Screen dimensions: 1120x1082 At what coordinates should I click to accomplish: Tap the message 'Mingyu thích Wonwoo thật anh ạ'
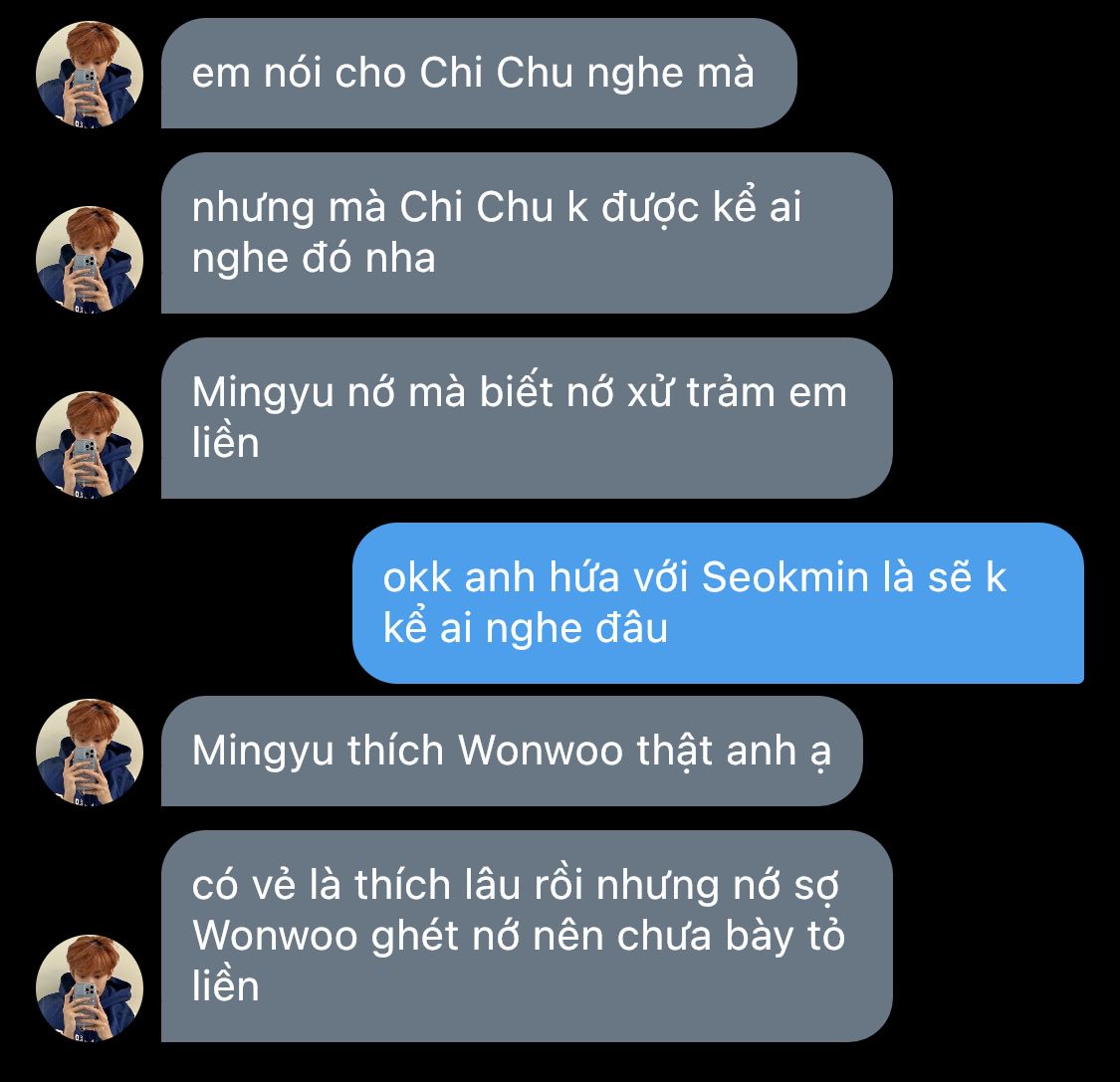(512, 752)
